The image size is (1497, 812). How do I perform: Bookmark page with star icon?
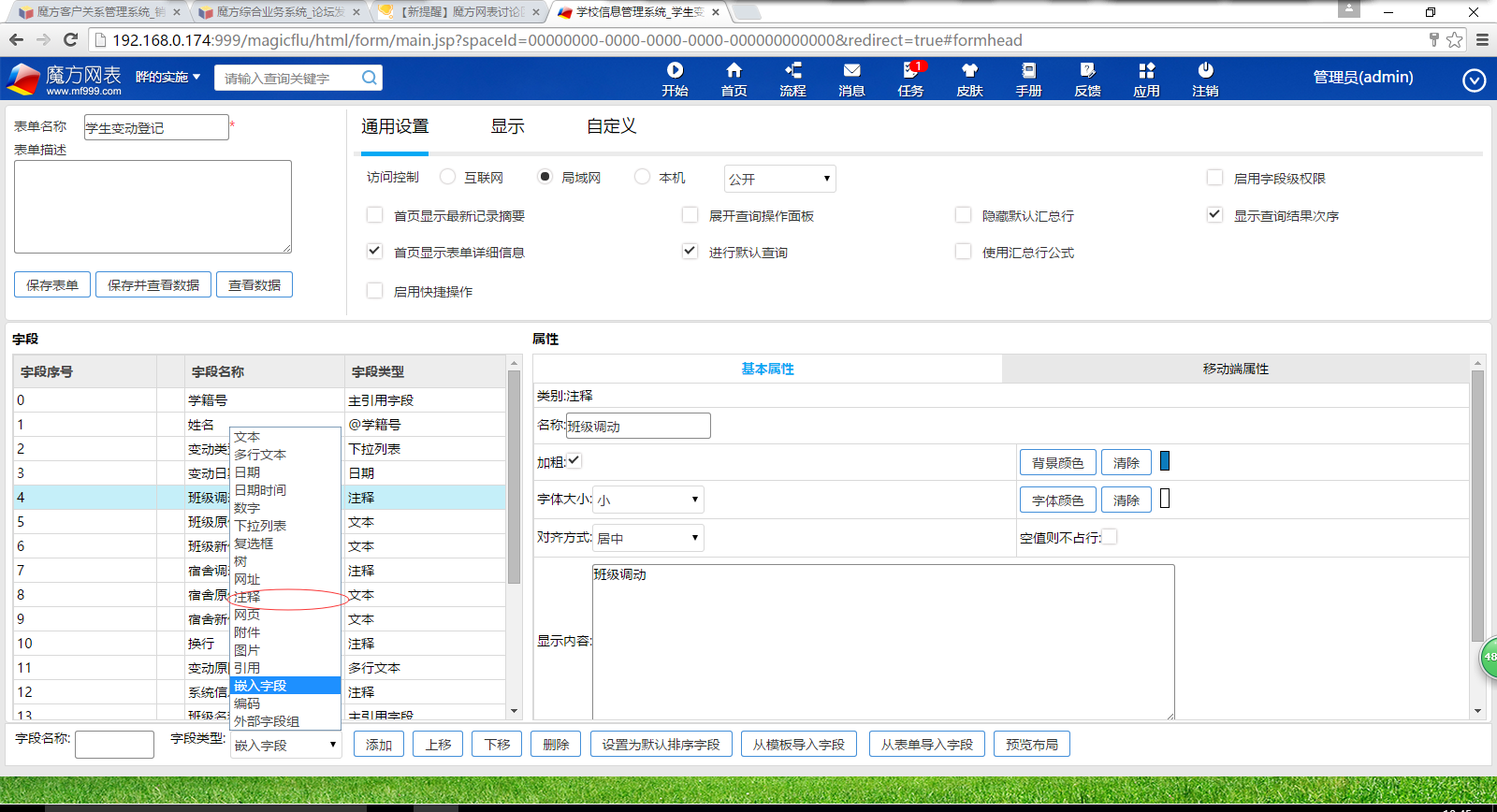pyautogui.click(x=1454, y=39)
